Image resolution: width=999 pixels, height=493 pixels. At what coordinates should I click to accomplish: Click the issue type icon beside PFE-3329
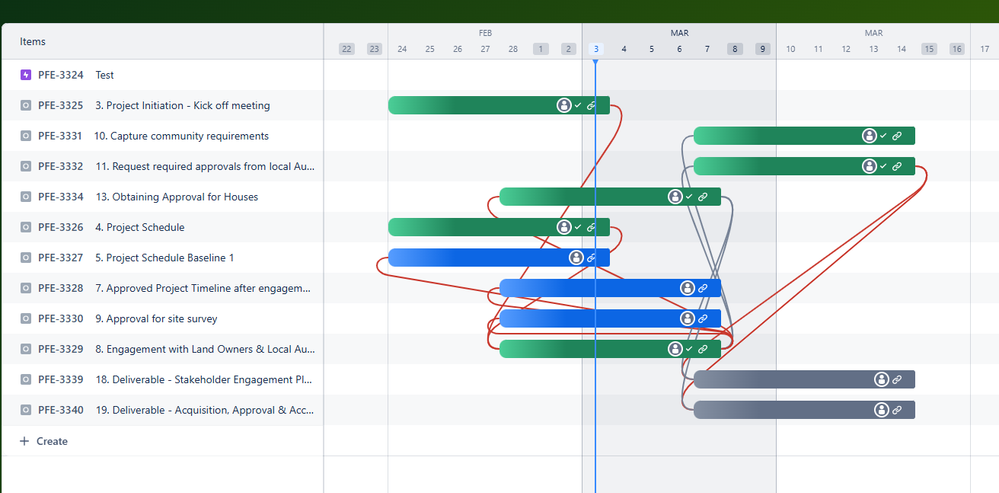coord(25,349)
